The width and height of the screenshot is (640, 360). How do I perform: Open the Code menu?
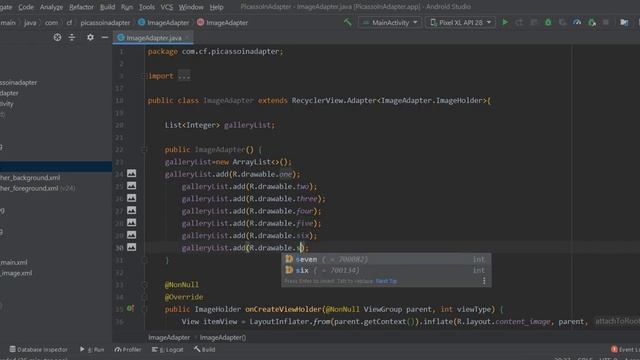(x=26, y=7)
